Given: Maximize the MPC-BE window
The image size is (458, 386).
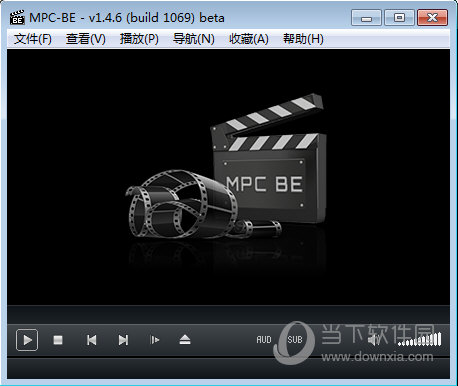Looking at the screenshot, I should click(x=399, y=18).
